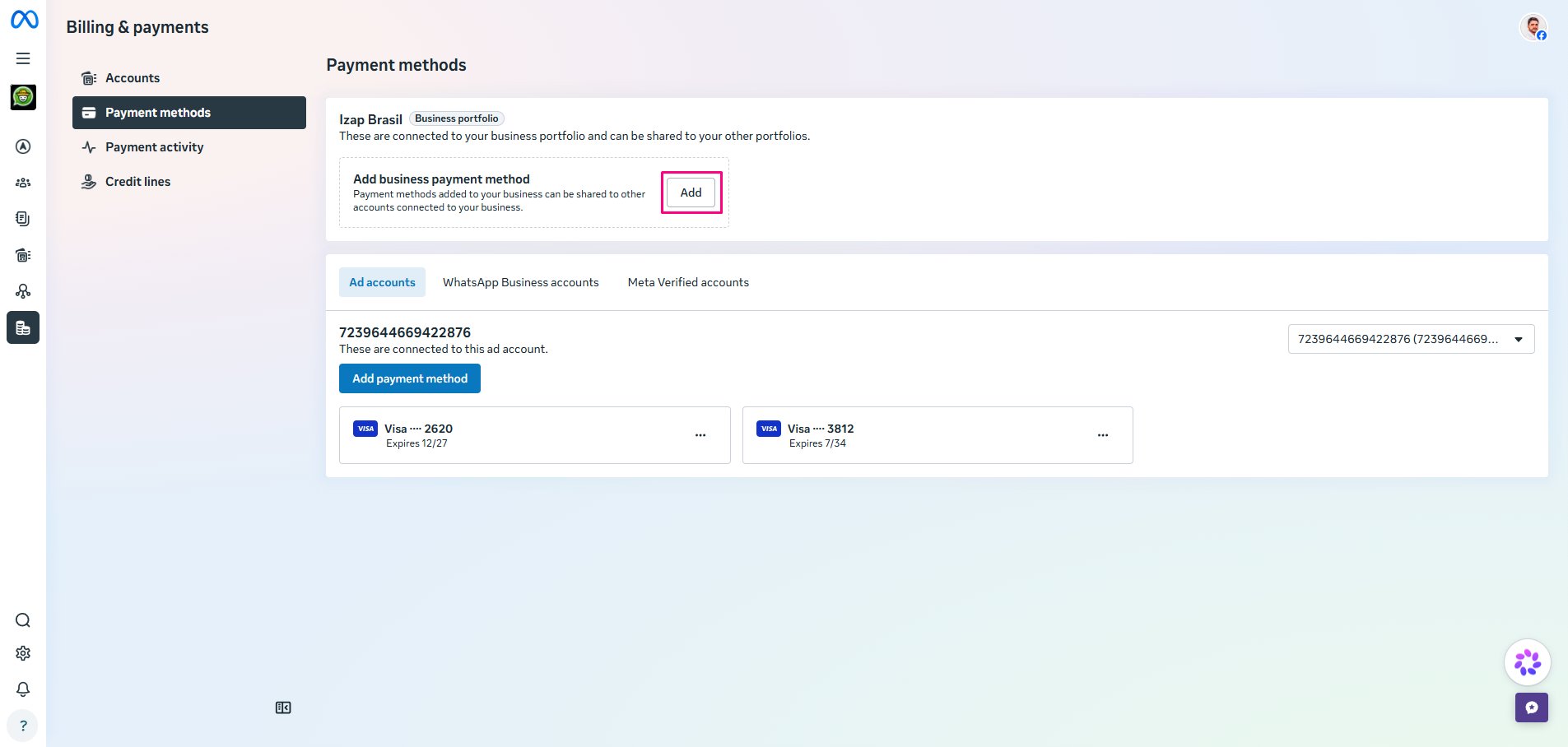
Task: Switch to the Ad accounts tab
Action: point(382,282)
